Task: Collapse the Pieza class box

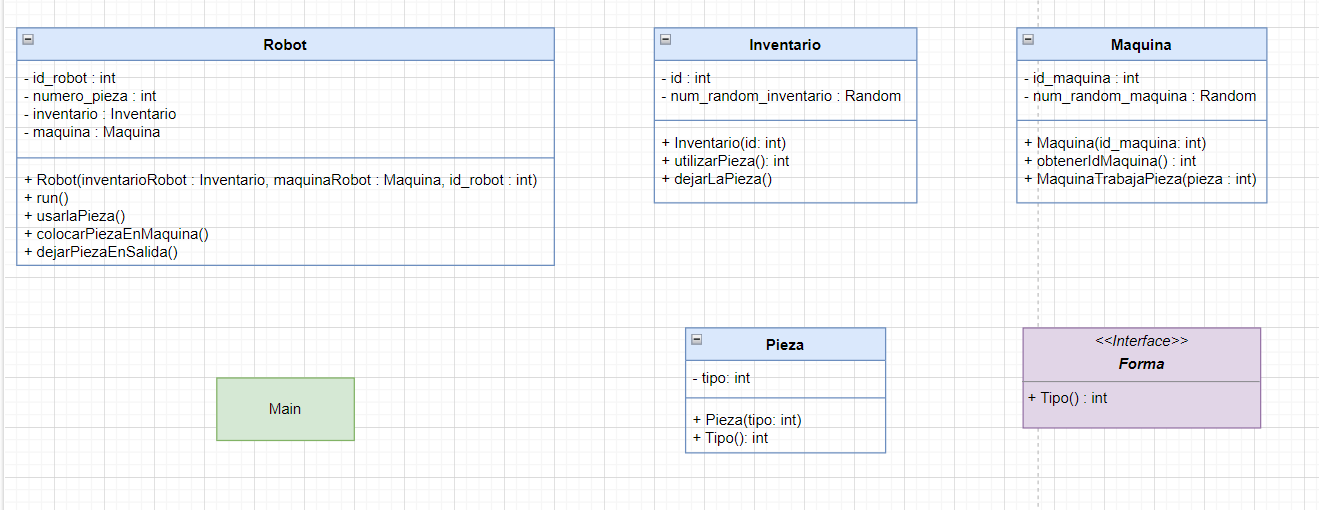Action: click(697, 339)
